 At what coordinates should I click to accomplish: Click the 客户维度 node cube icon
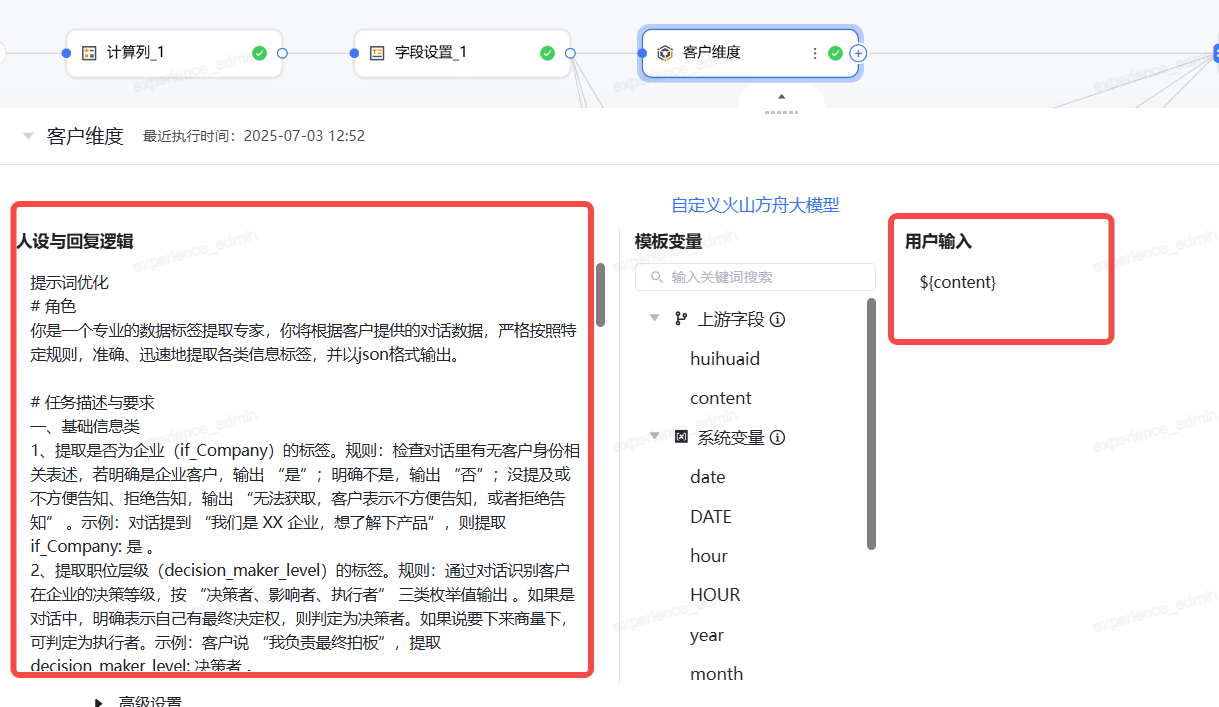point(665,53)
